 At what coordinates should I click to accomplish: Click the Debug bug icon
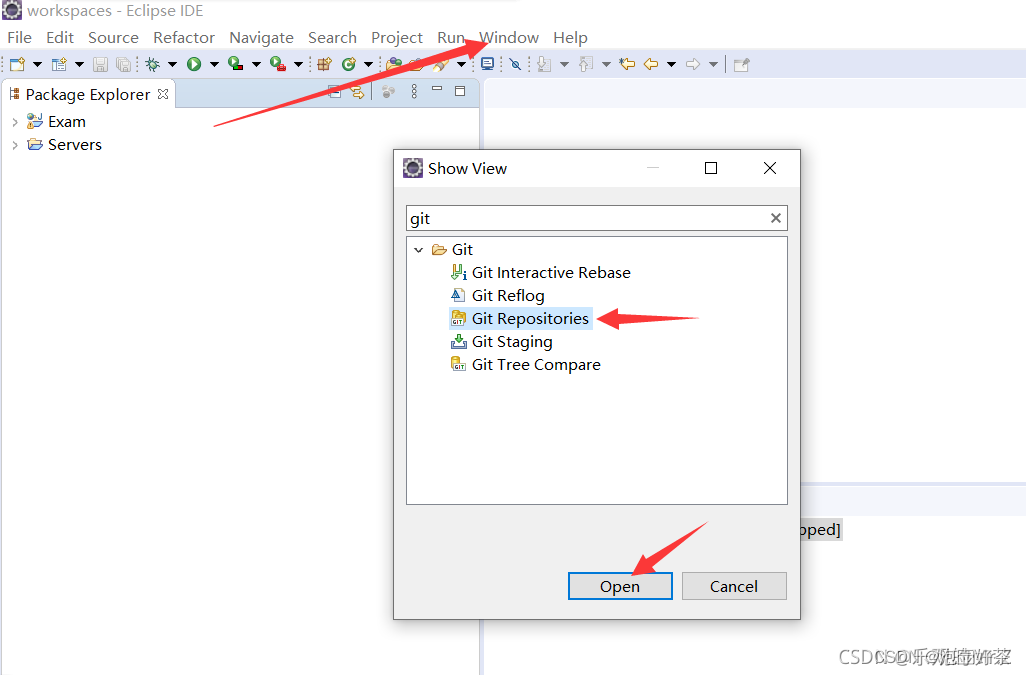[152, 64]
